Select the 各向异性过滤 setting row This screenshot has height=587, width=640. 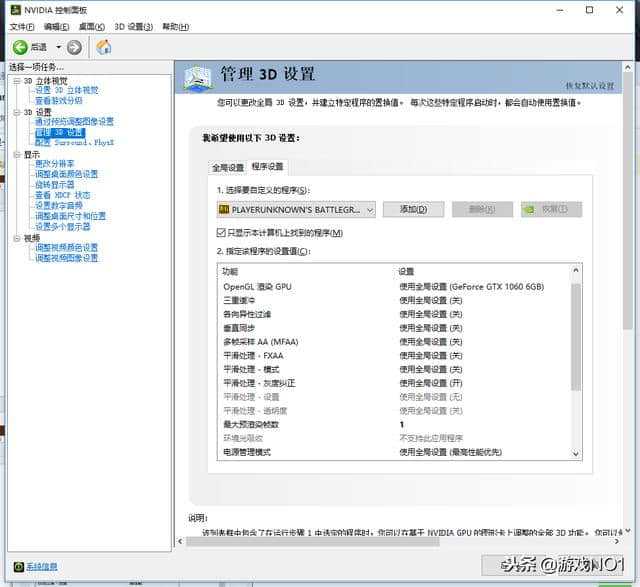(x=394, y=314)
